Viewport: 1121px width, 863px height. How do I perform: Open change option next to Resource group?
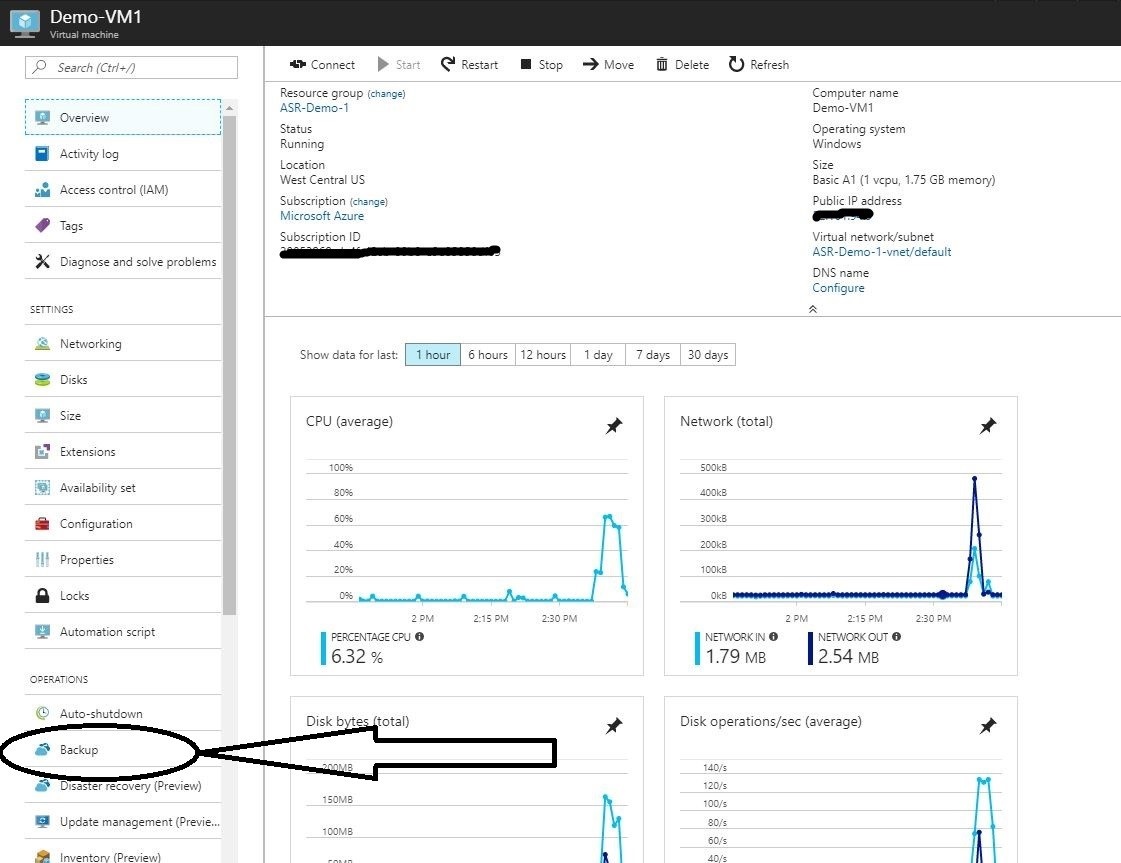click(x=386, y=93)
